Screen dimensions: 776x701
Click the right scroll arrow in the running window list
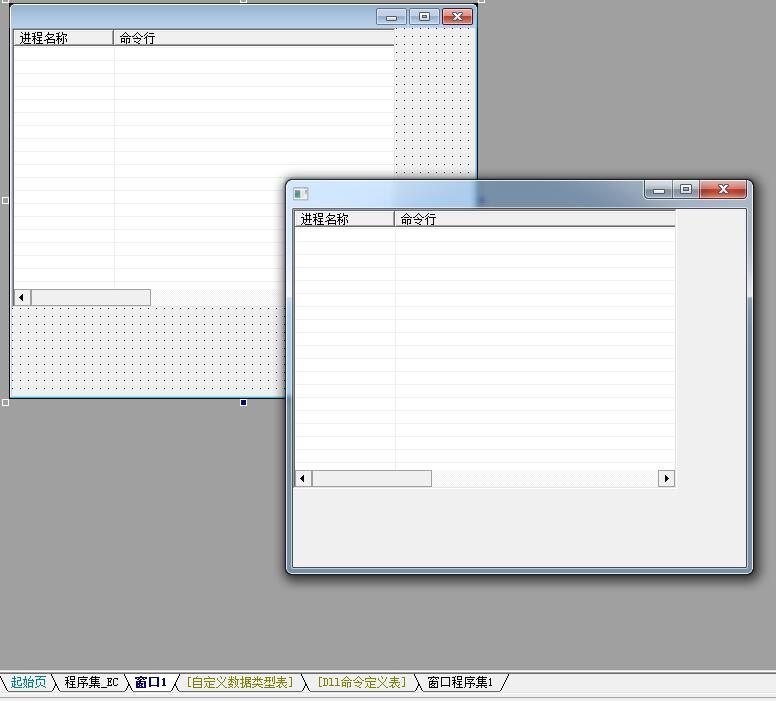(x=666, y=478)
